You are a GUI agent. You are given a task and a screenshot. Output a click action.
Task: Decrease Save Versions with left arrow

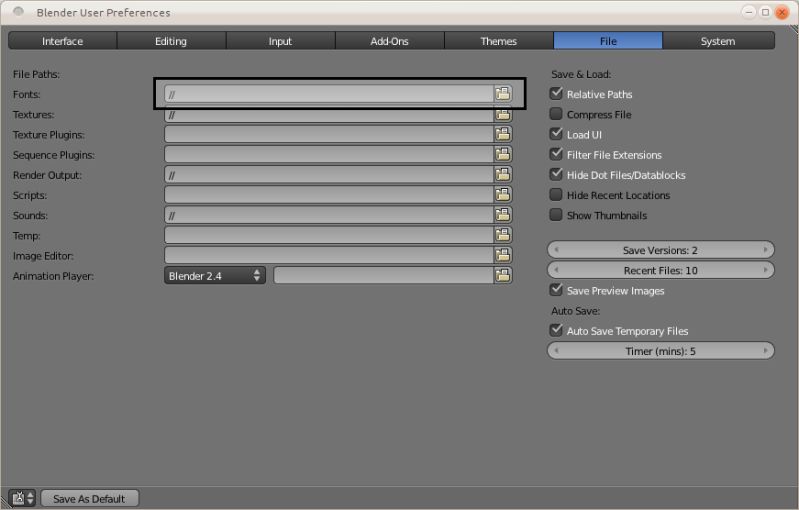pyautogui.click(x=556, y=250)
